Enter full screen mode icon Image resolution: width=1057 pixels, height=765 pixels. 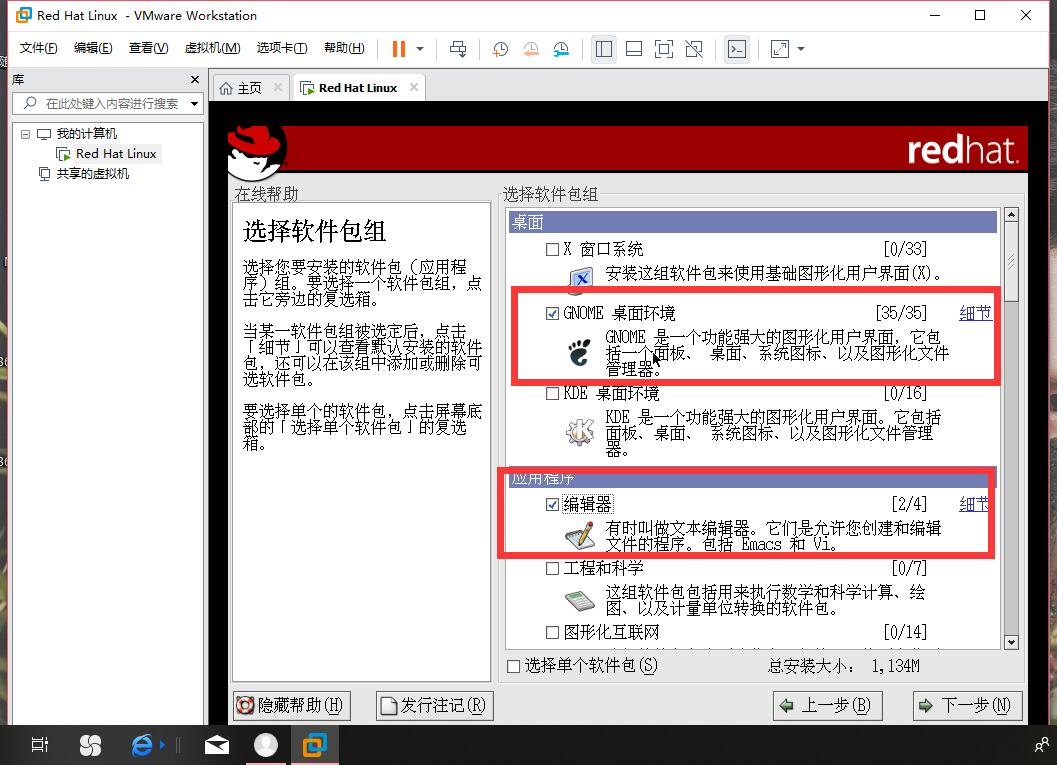(664, 49)
